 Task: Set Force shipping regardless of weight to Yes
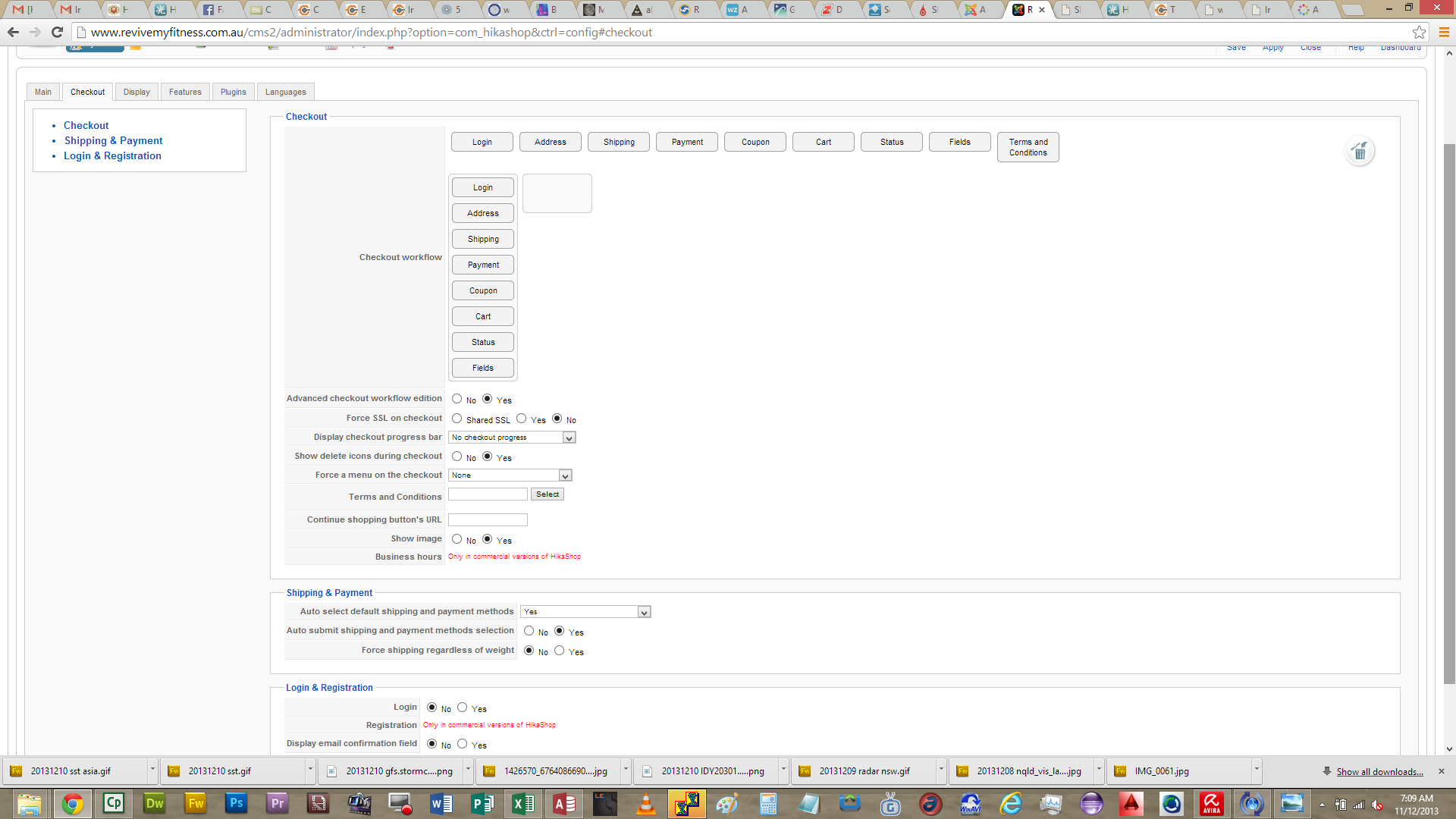pyautogui.click(x=559, y=651)
